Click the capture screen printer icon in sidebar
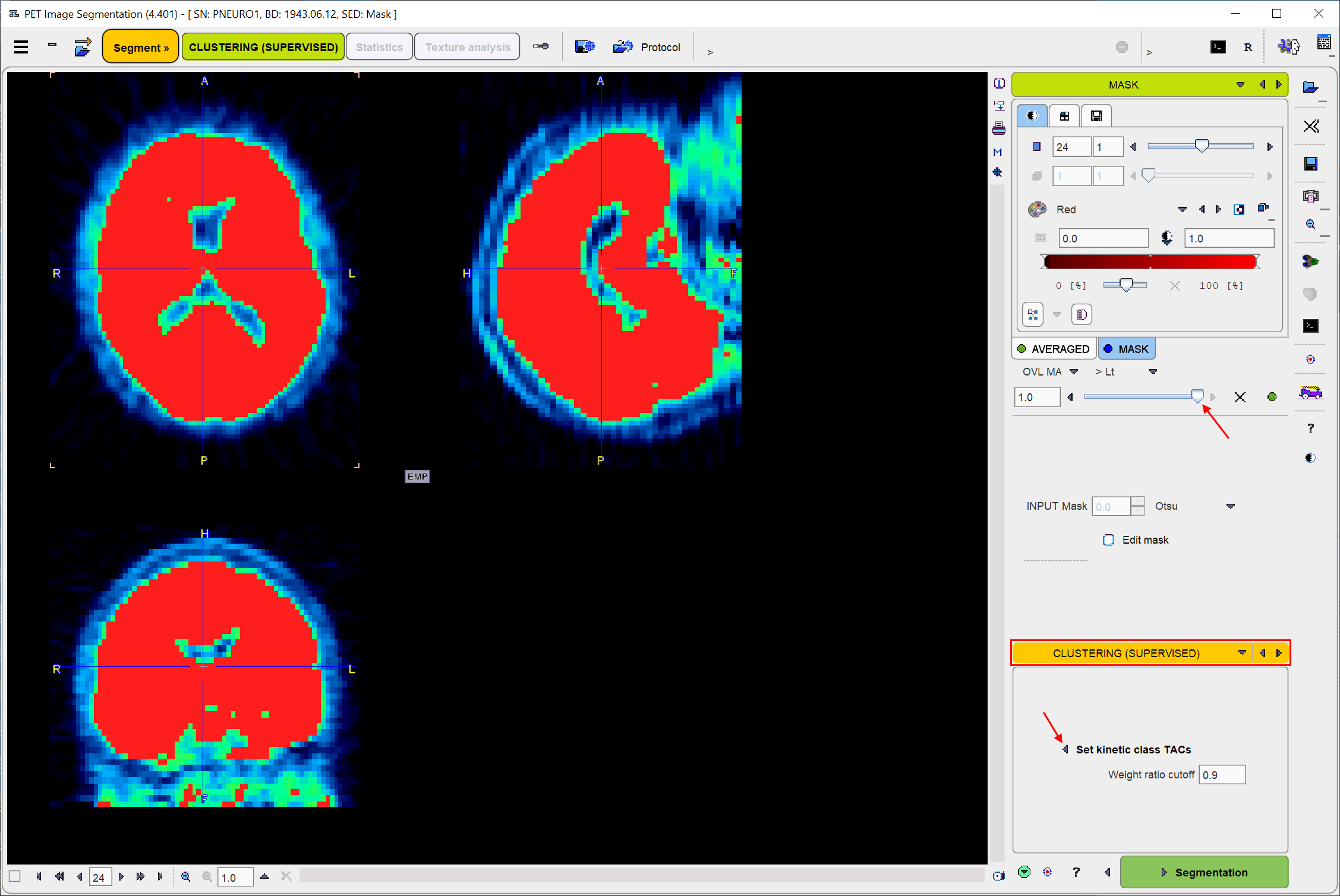 pyautogui.click(x=1310, y=196)
